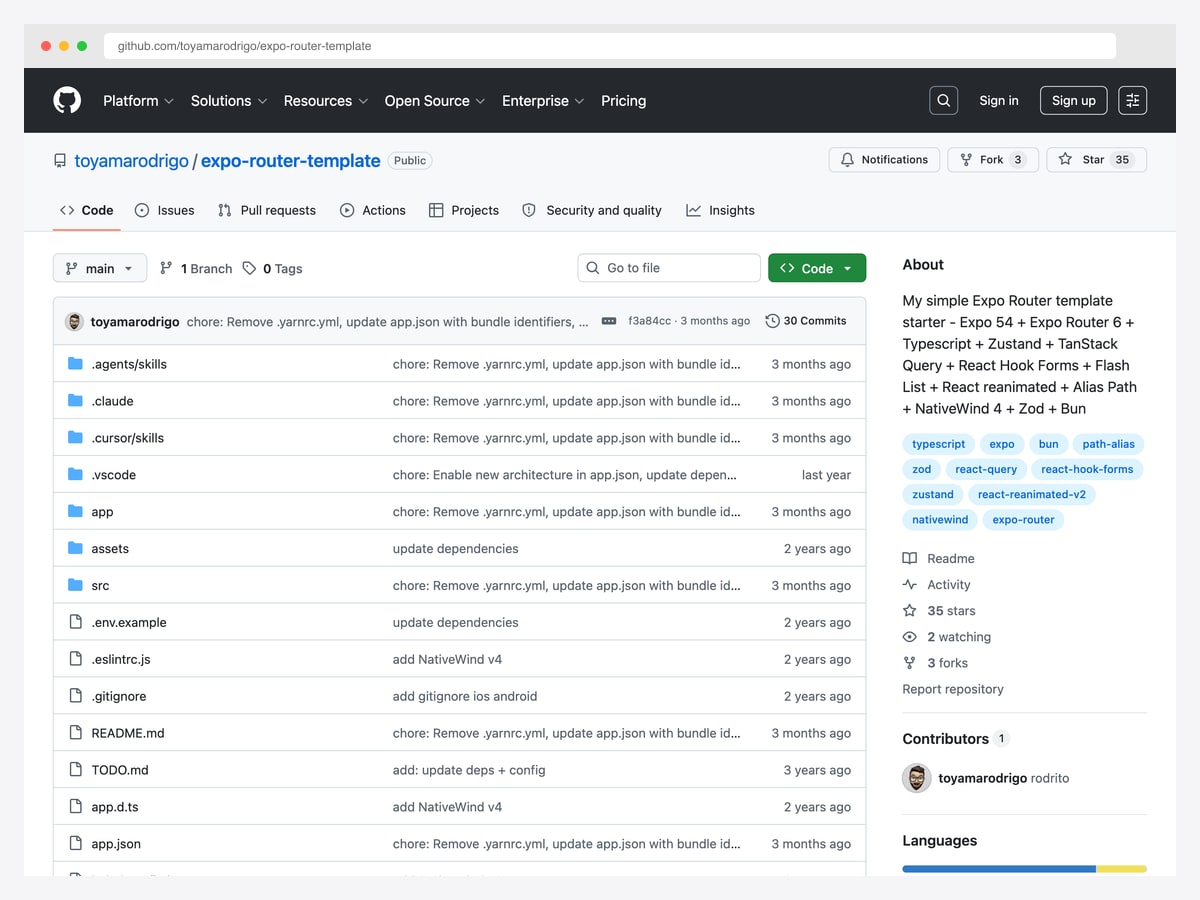Screen dimensions: 1200x900
Task: Open the Security and quality tab
Action: [592, 210]
